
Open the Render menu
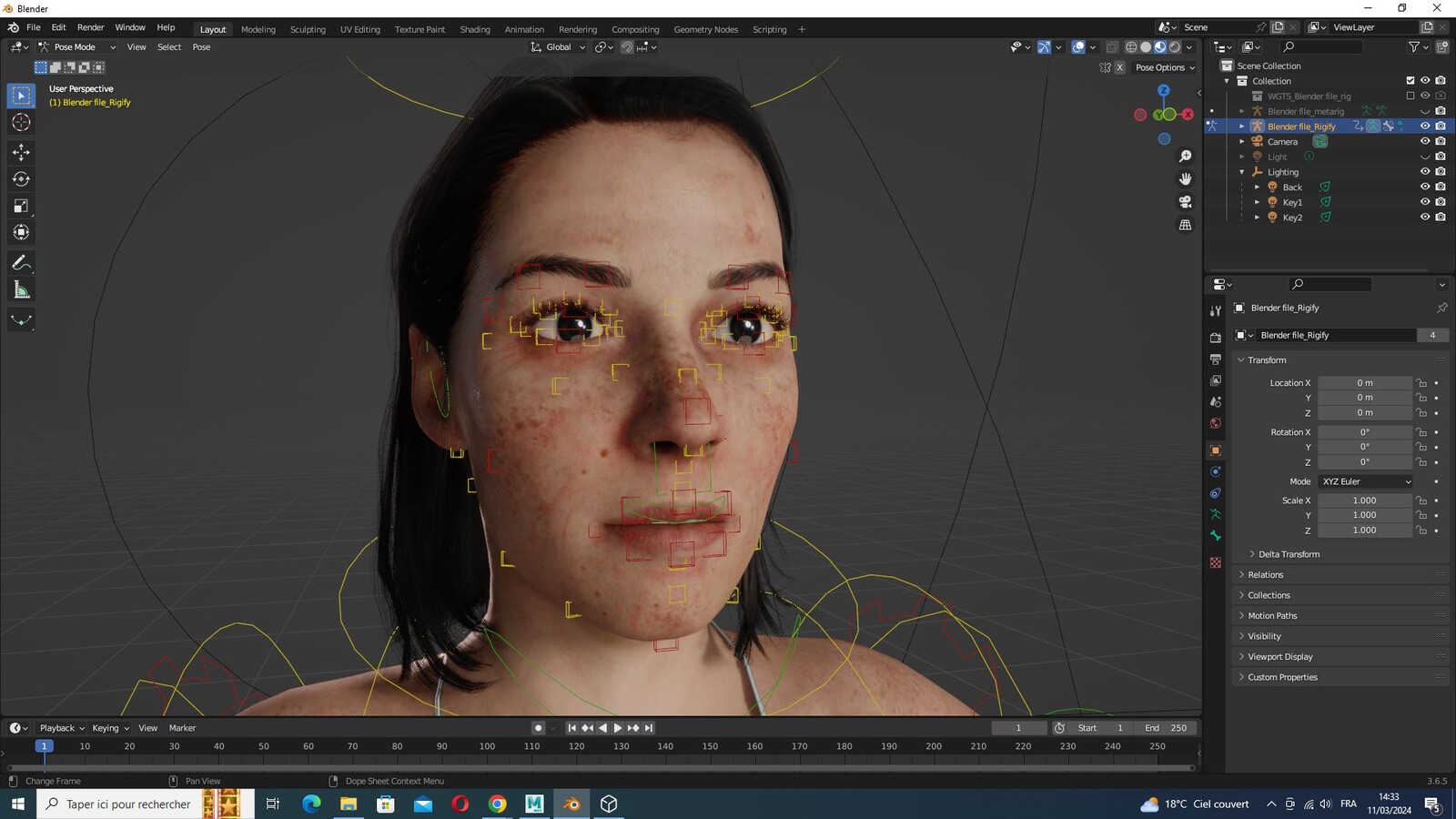pos(90,27)
